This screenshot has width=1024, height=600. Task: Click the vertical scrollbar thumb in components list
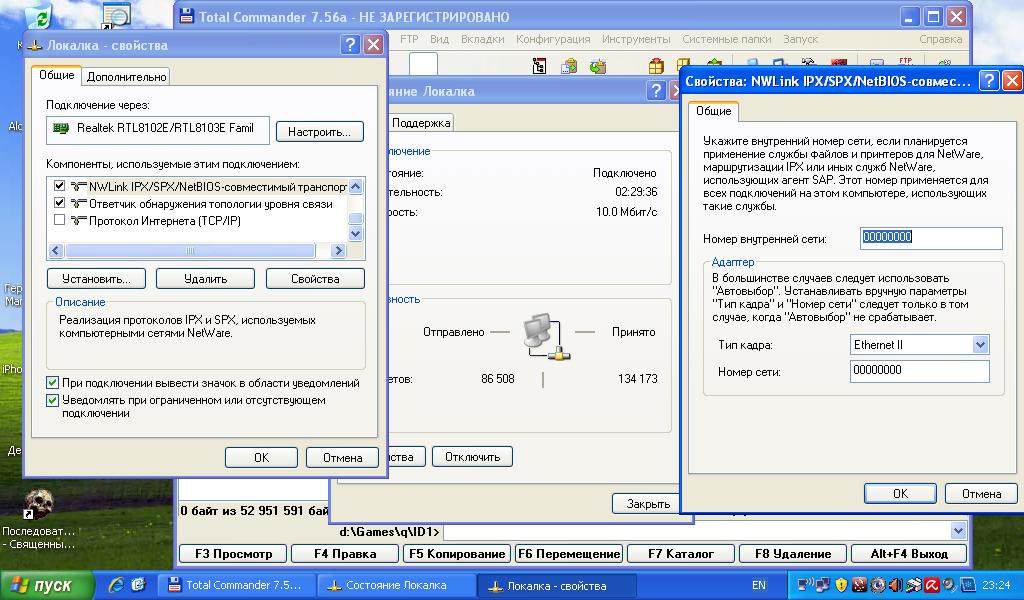[x=356, y=218]
